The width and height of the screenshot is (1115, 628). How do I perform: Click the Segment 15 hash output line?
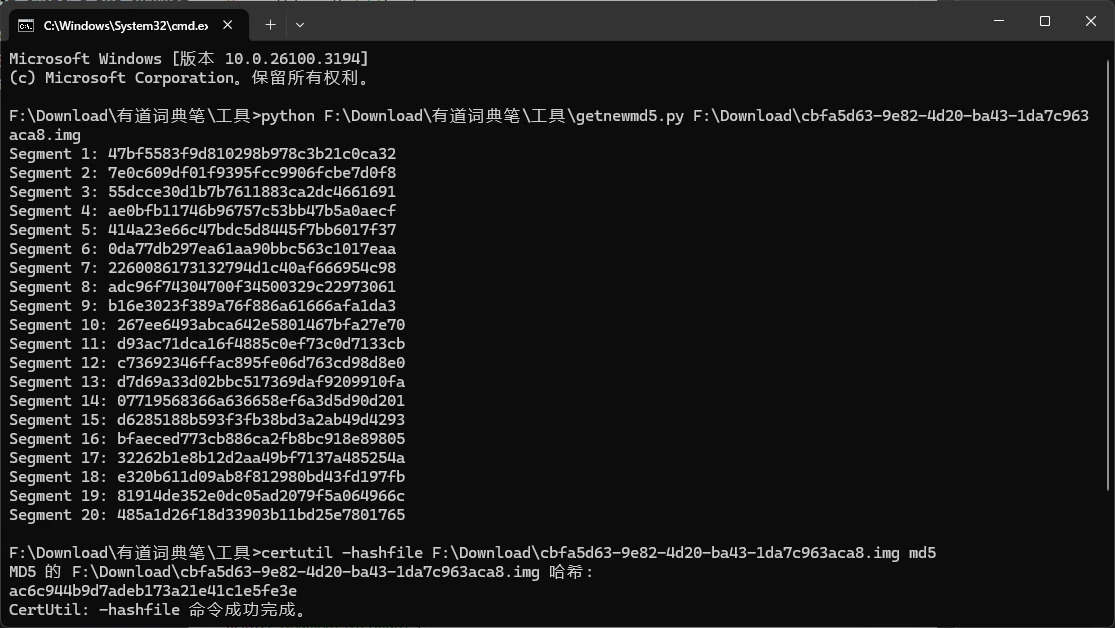(207, 420)
